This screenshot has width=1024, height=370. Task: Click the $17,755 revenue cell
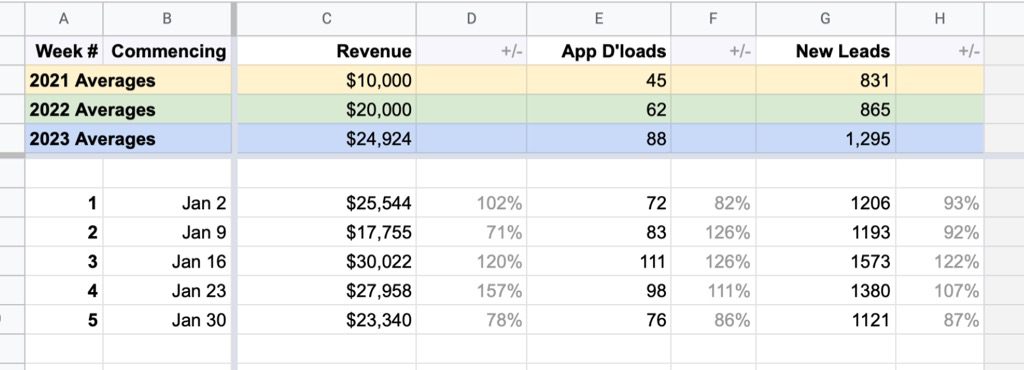coord(327,232)
